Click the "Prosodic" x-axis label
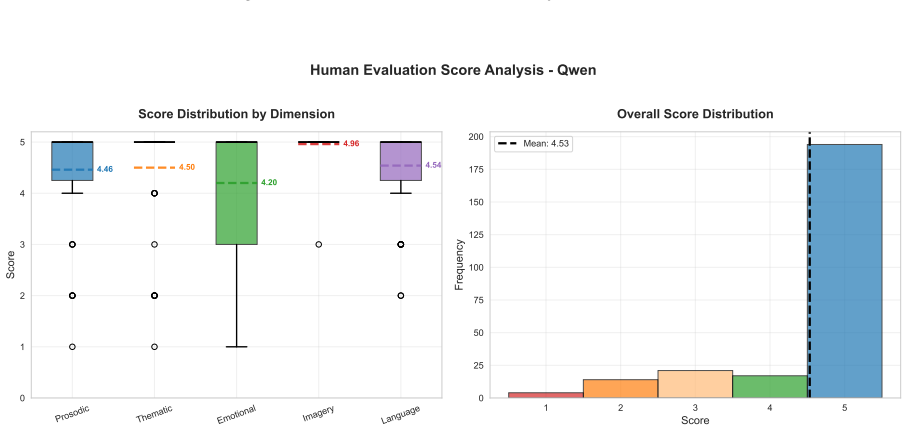Image resolution: width=908 pixels, height=431 pixels. click(x=72, y=414)
